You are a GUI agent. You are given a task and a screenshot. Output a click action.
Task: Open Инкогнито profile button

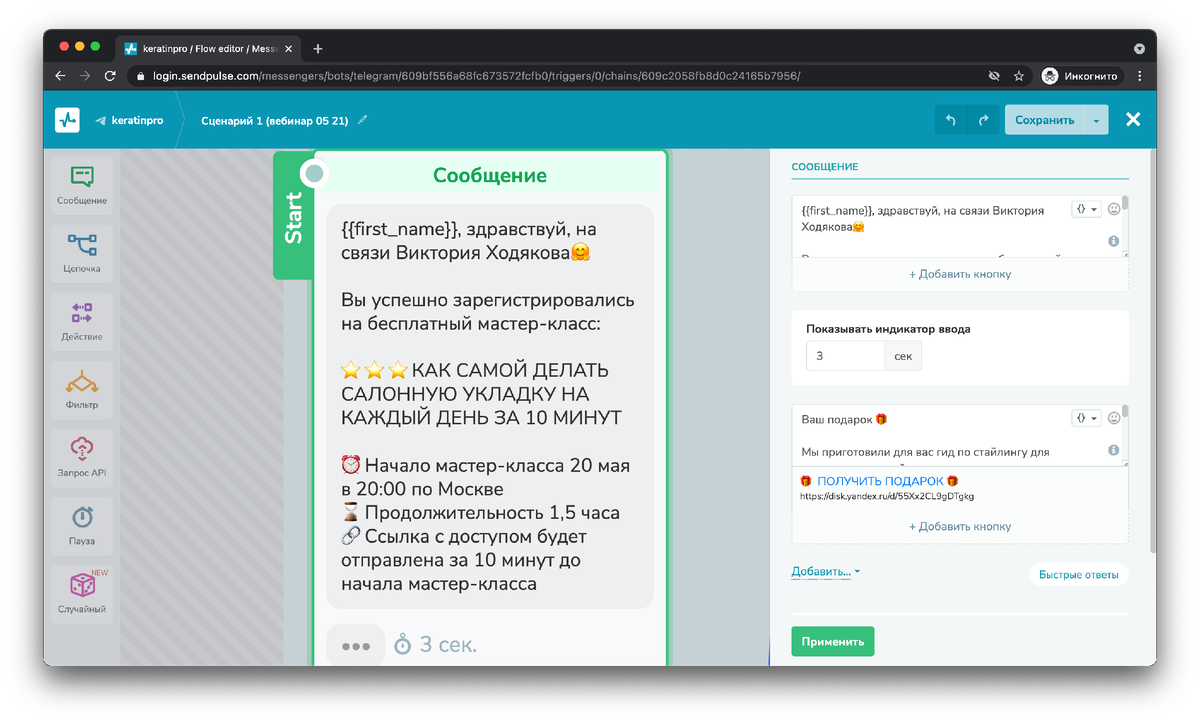tap(1081, 76)
